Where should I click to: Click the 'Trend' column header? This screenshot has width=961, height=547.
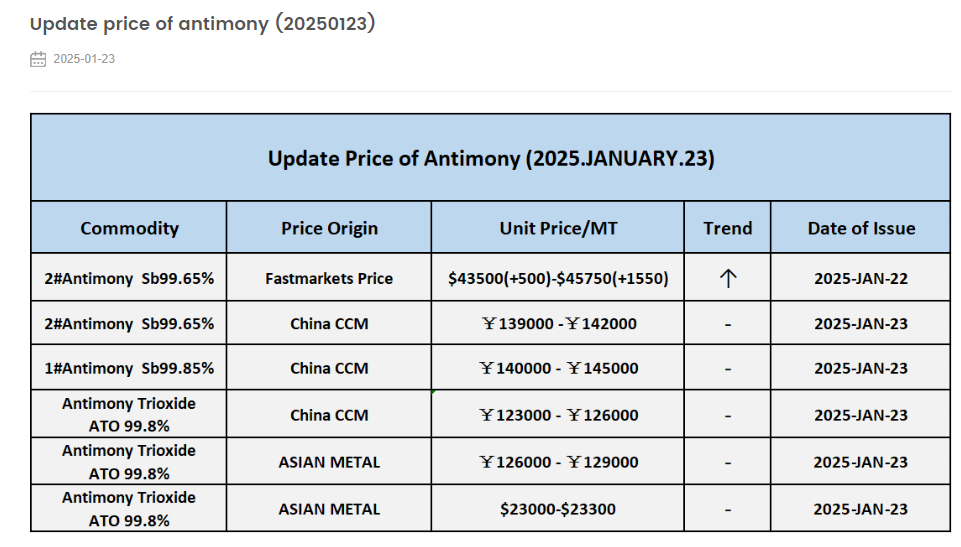pos(727,228)
